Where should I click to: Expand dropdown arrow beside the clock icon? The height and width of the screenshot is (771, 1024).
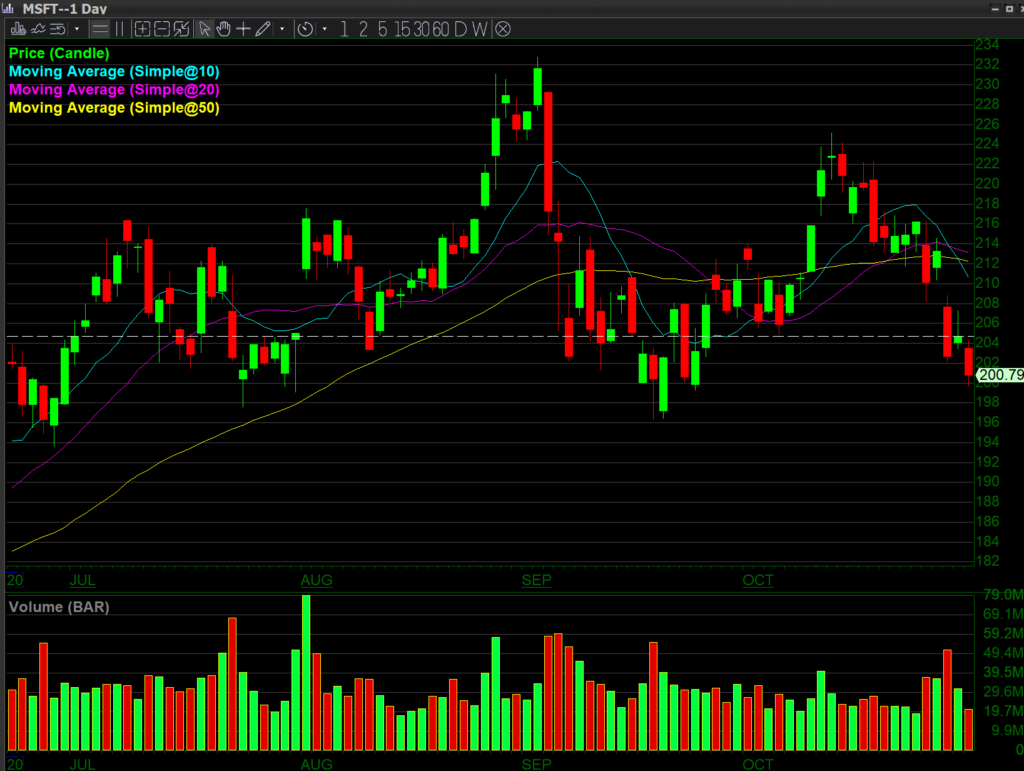tap(325, 29)
